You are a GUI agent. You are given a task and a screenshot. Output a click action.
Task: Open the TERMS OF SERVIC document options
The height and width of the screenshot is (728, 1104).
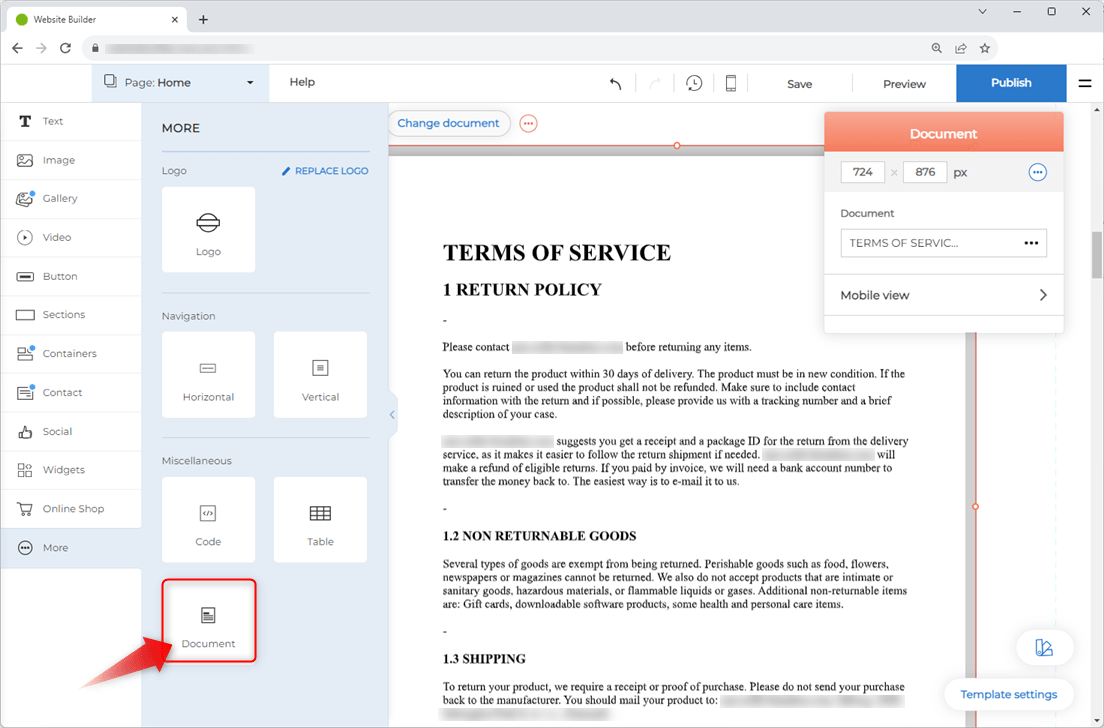click(1031, 242)
